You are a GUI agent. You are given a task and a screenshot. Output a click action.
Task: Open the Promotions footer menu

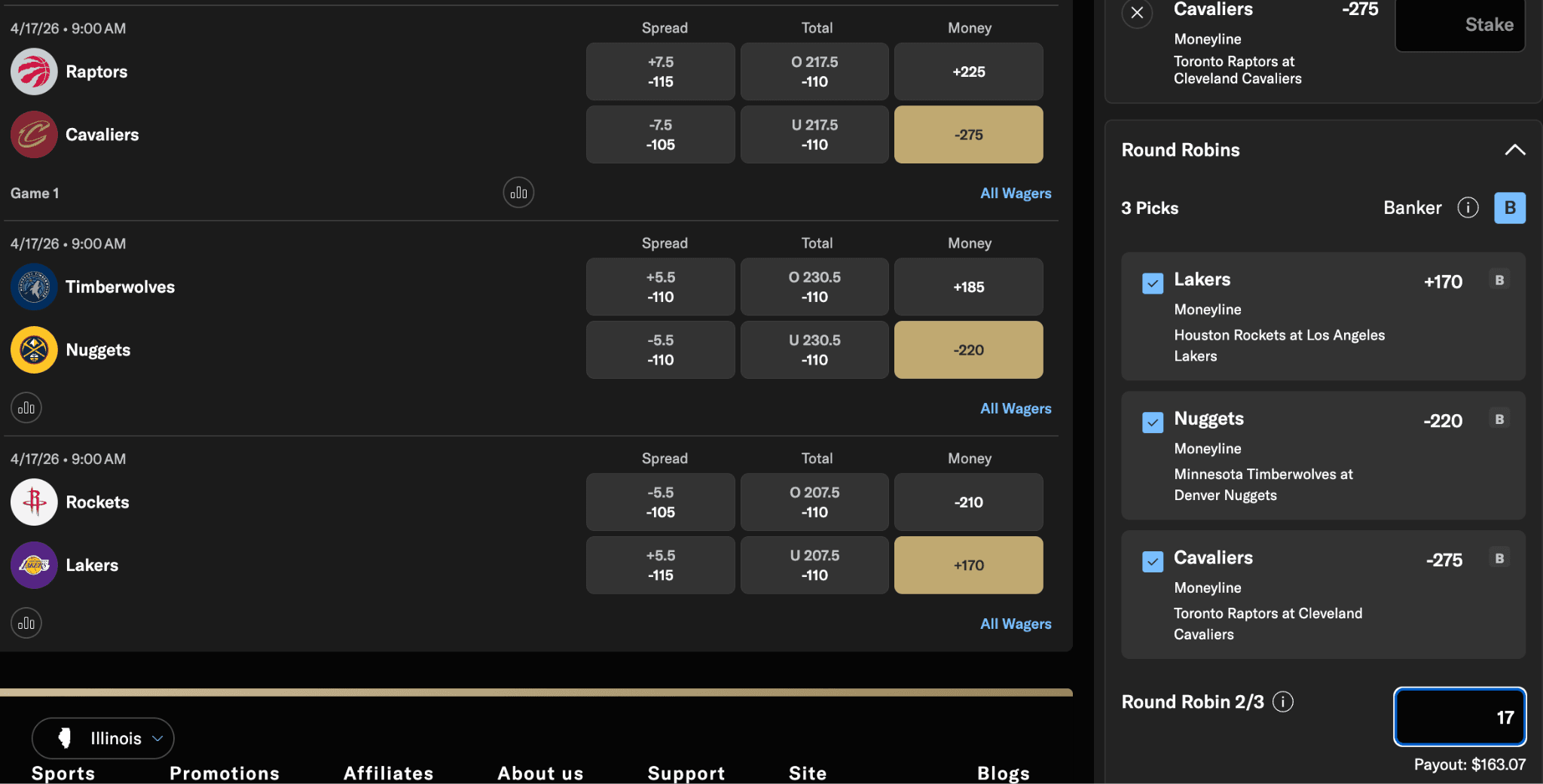tap(224, 773)
